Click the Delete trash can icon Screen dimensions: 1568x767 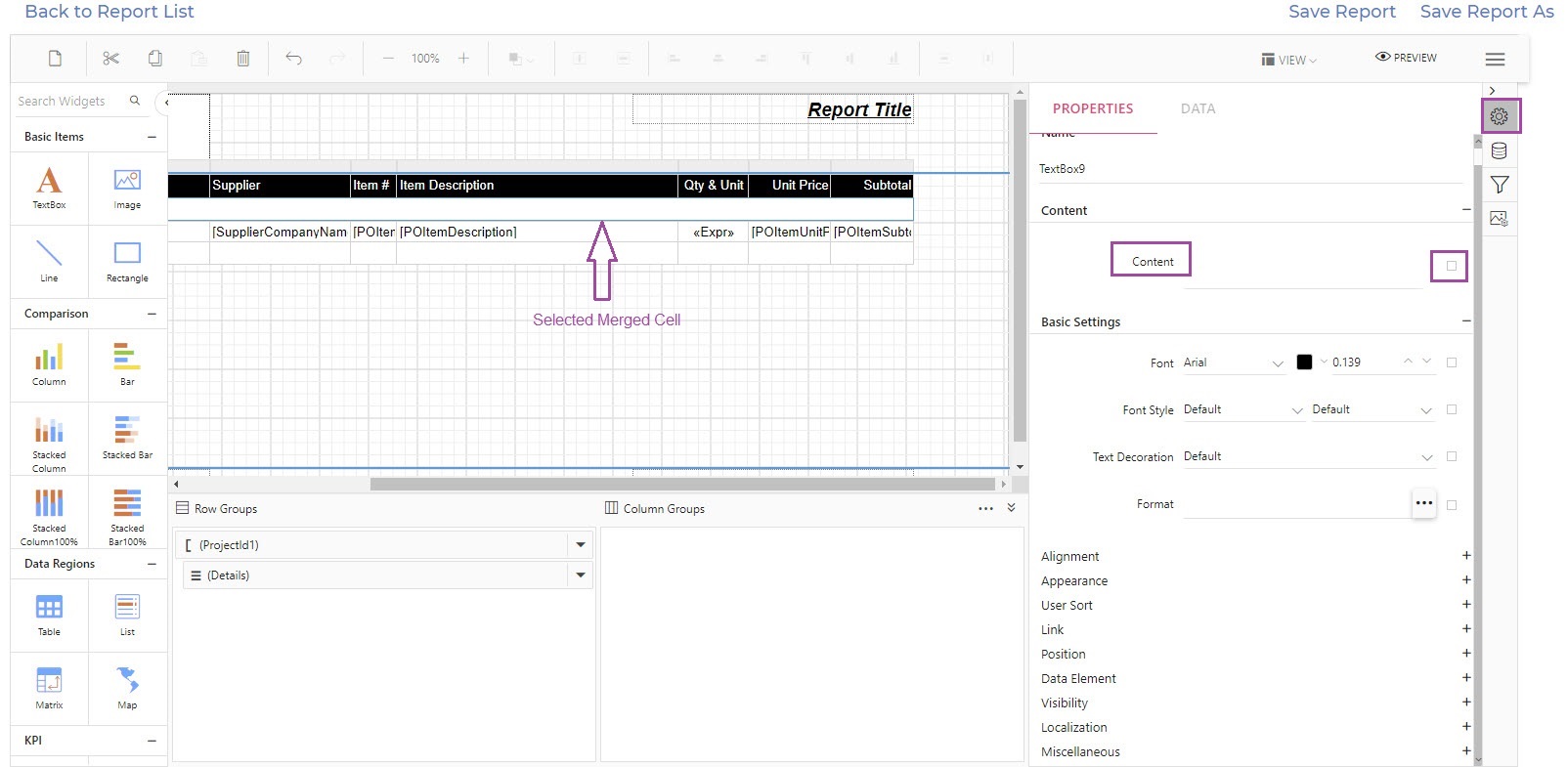point(243,59)
